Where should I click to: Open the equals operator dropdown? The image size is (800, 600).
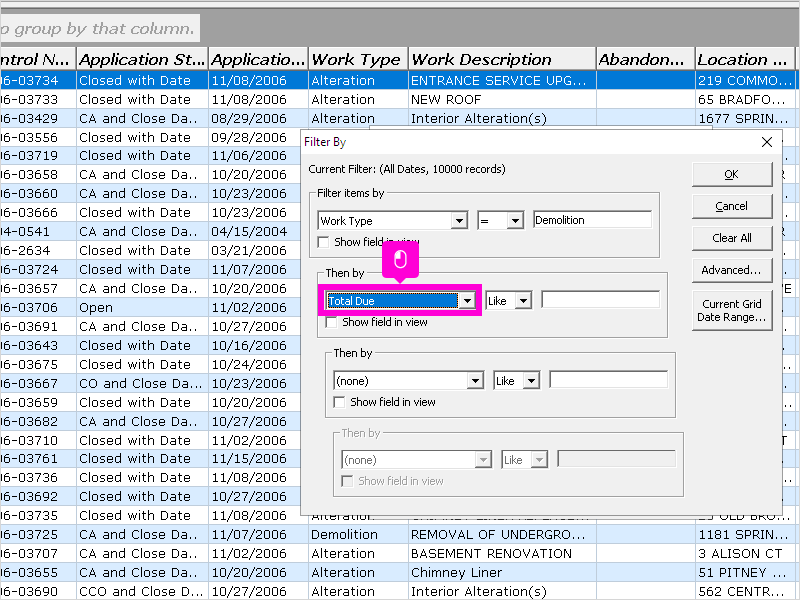(515, 220)
